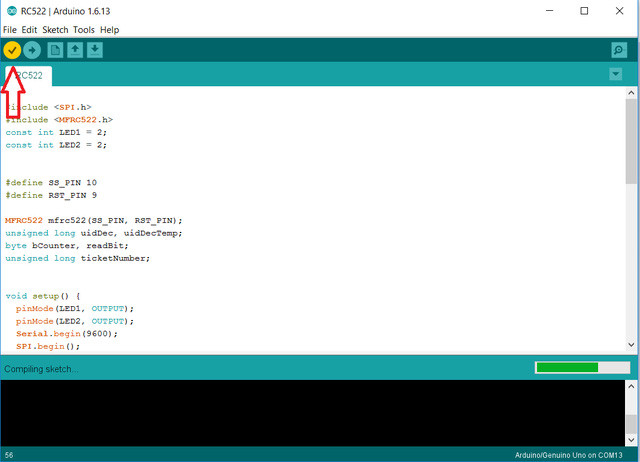Click the Arduino logo in title bar
Screen dimensions: 640x462
pos(10,11)
